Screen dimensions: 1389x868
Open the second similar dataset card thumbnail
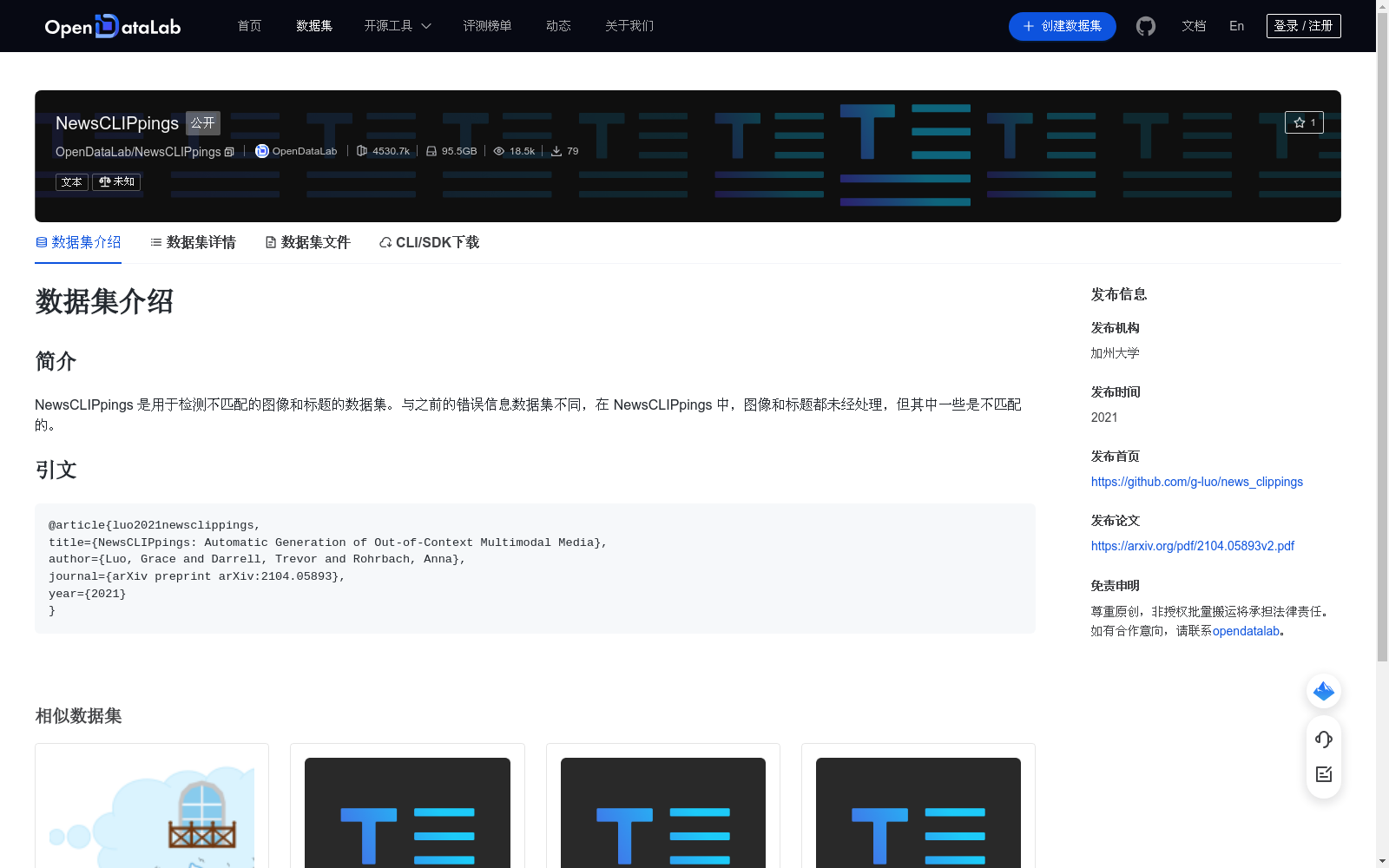click(407, 812)
